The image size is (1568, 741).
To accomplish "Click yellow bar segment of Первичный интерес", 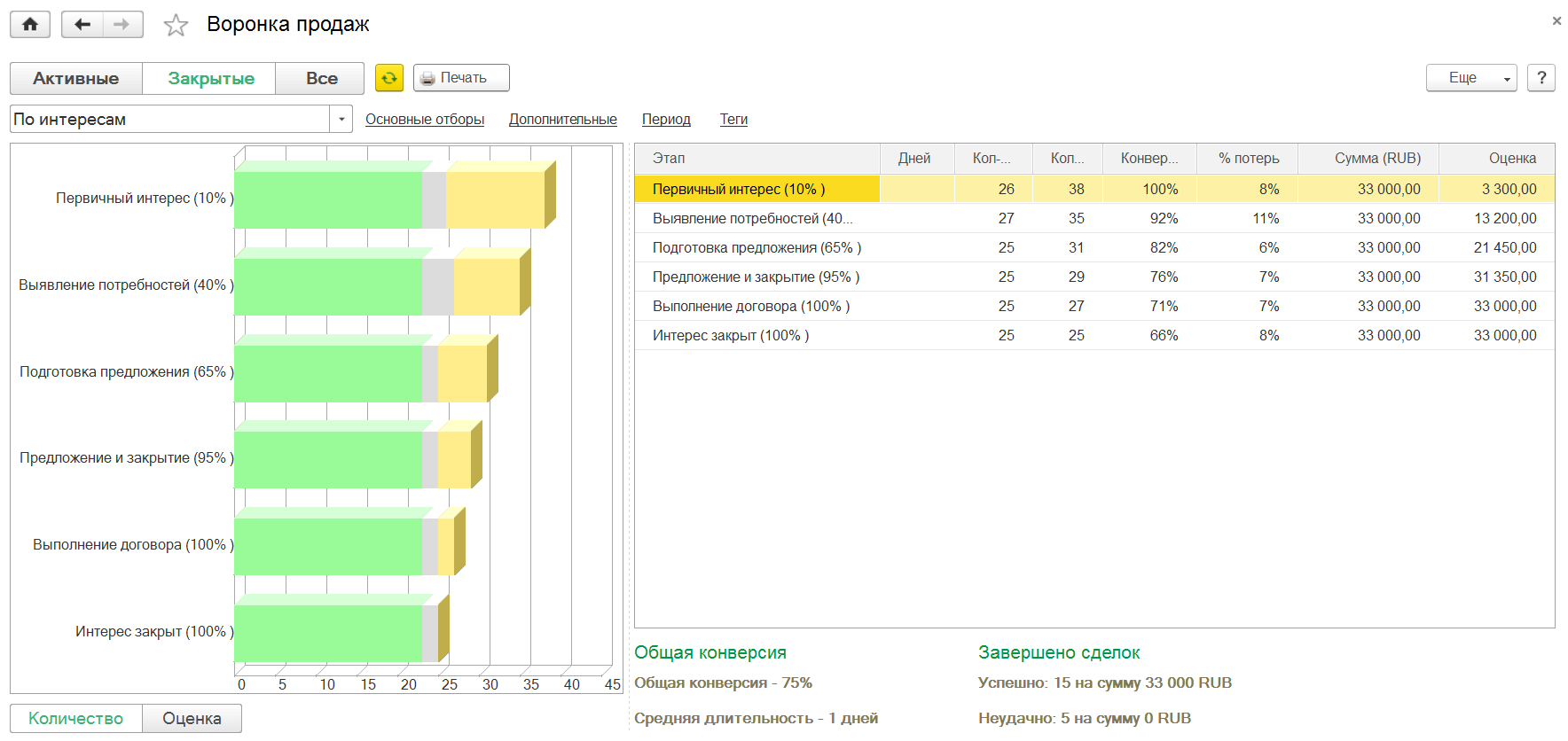I will pyautogui.click(x=495, y=199).
